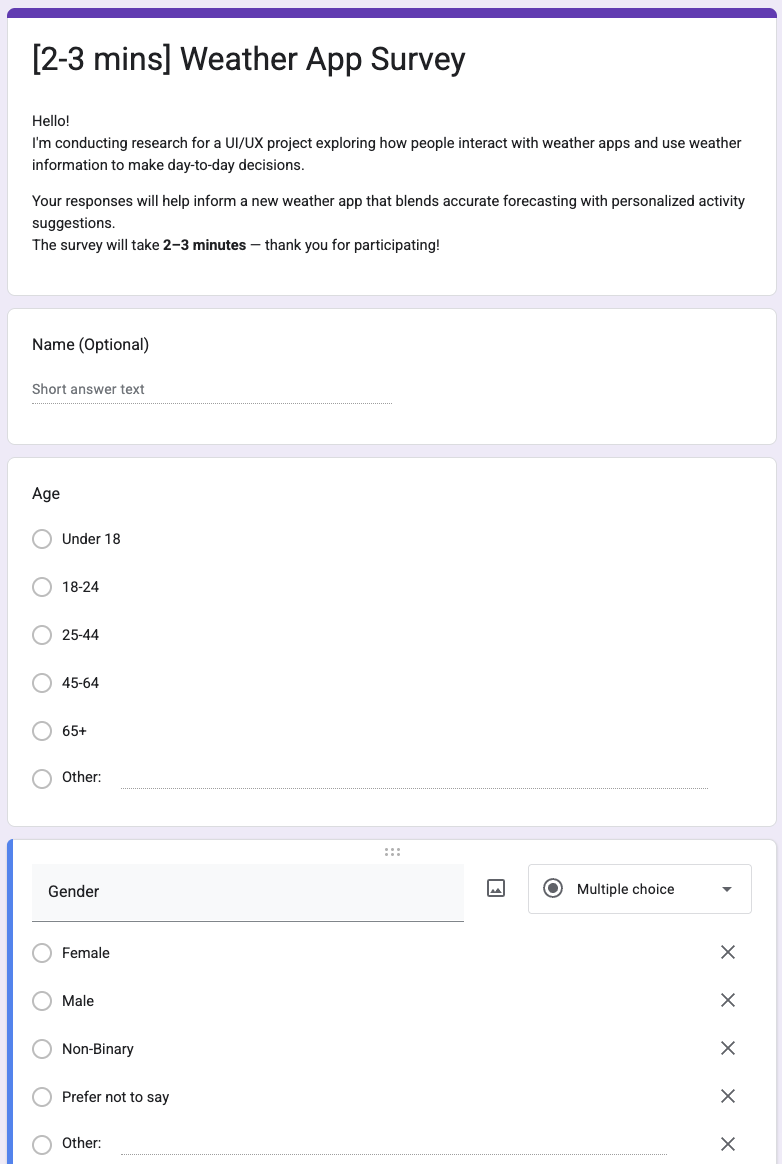782x1164 pixels.
Task: Click the Gender question title field
Action: pyautogui.click(x=247, y=891)
